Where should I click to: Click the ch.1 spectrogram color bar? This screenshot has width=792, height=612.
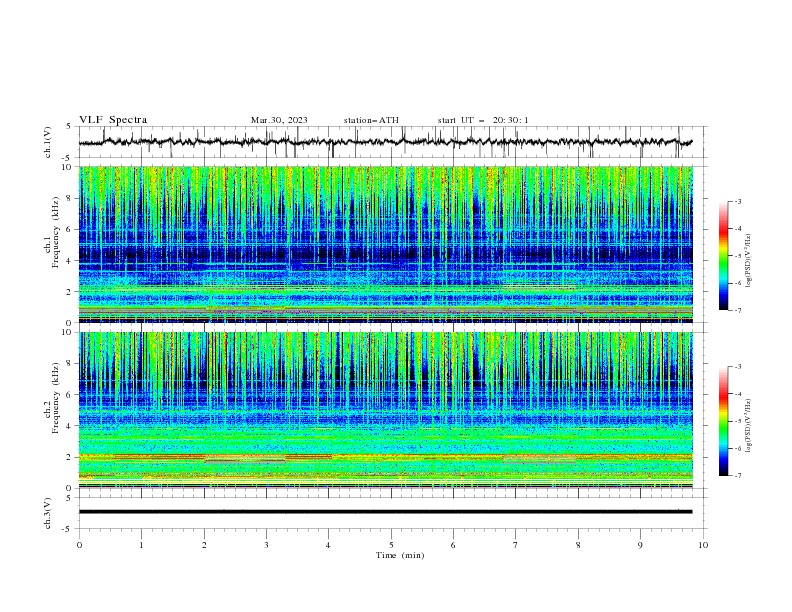click(x=723, y=256)
